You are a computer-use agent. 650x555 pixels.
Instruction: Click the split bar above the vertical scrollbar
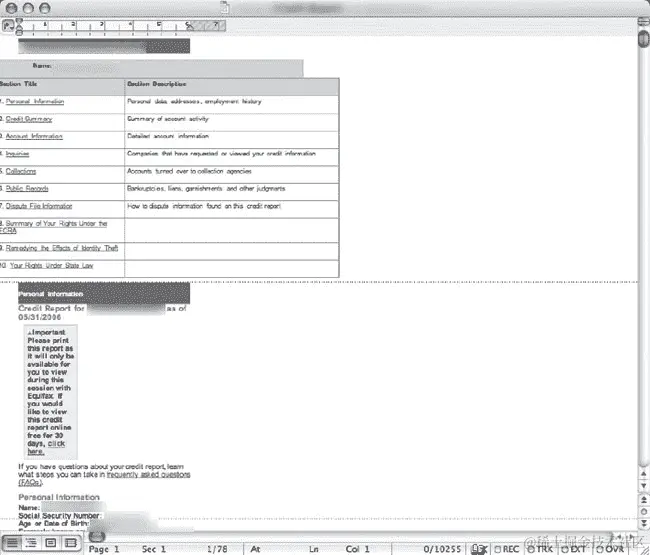[x=644, y=23]
